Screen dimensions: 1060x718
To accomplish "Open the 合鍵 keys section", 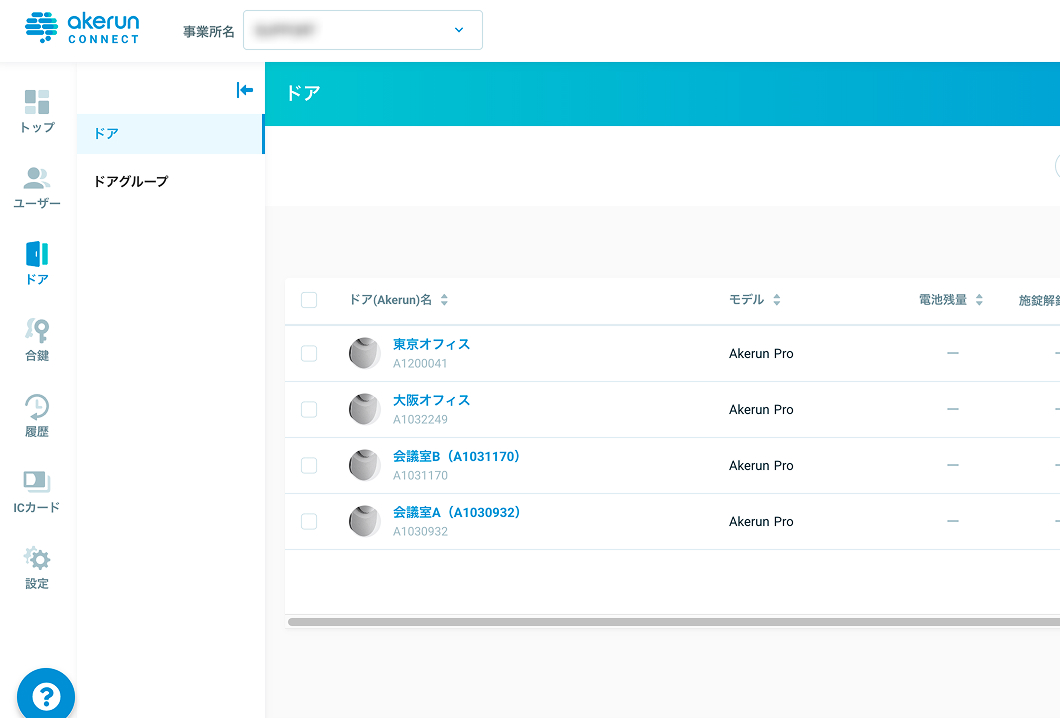I will tap(37, 340).
